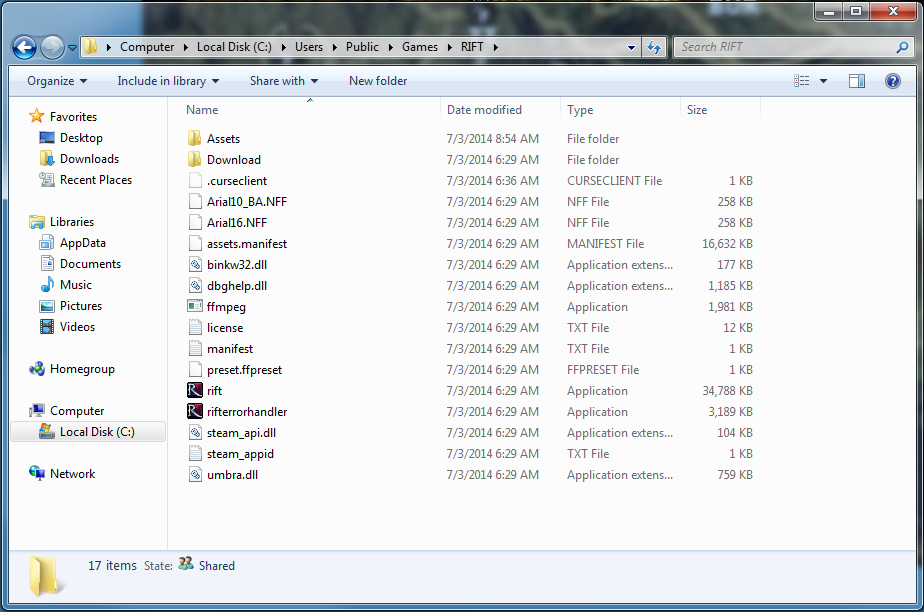Select the dbghelp.dll file icon
The height and width of the screenshot is (612, 924).
click(x=195, y=286)
